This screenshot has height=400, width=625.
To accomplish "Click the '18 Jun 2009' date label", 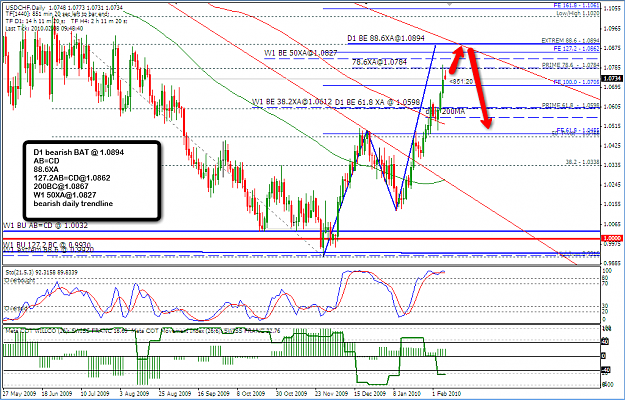I will (x=59, y=393).
